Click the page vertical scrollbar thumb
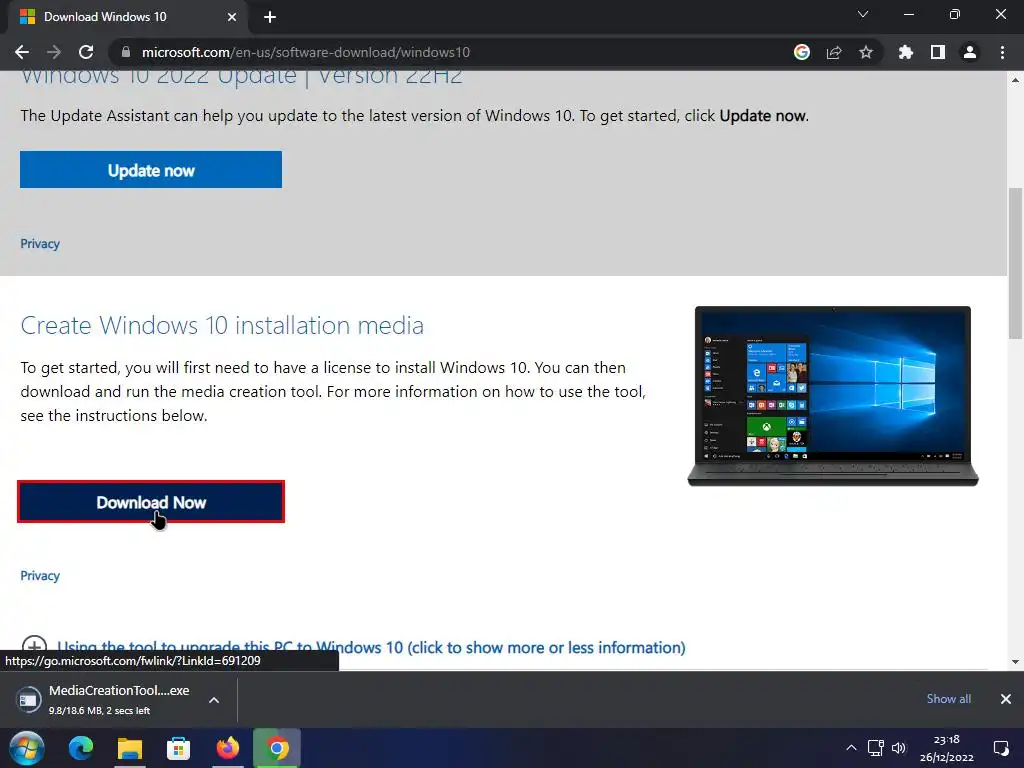The height and width of the screenshot is (768, 1024). tap(1015, 263)
